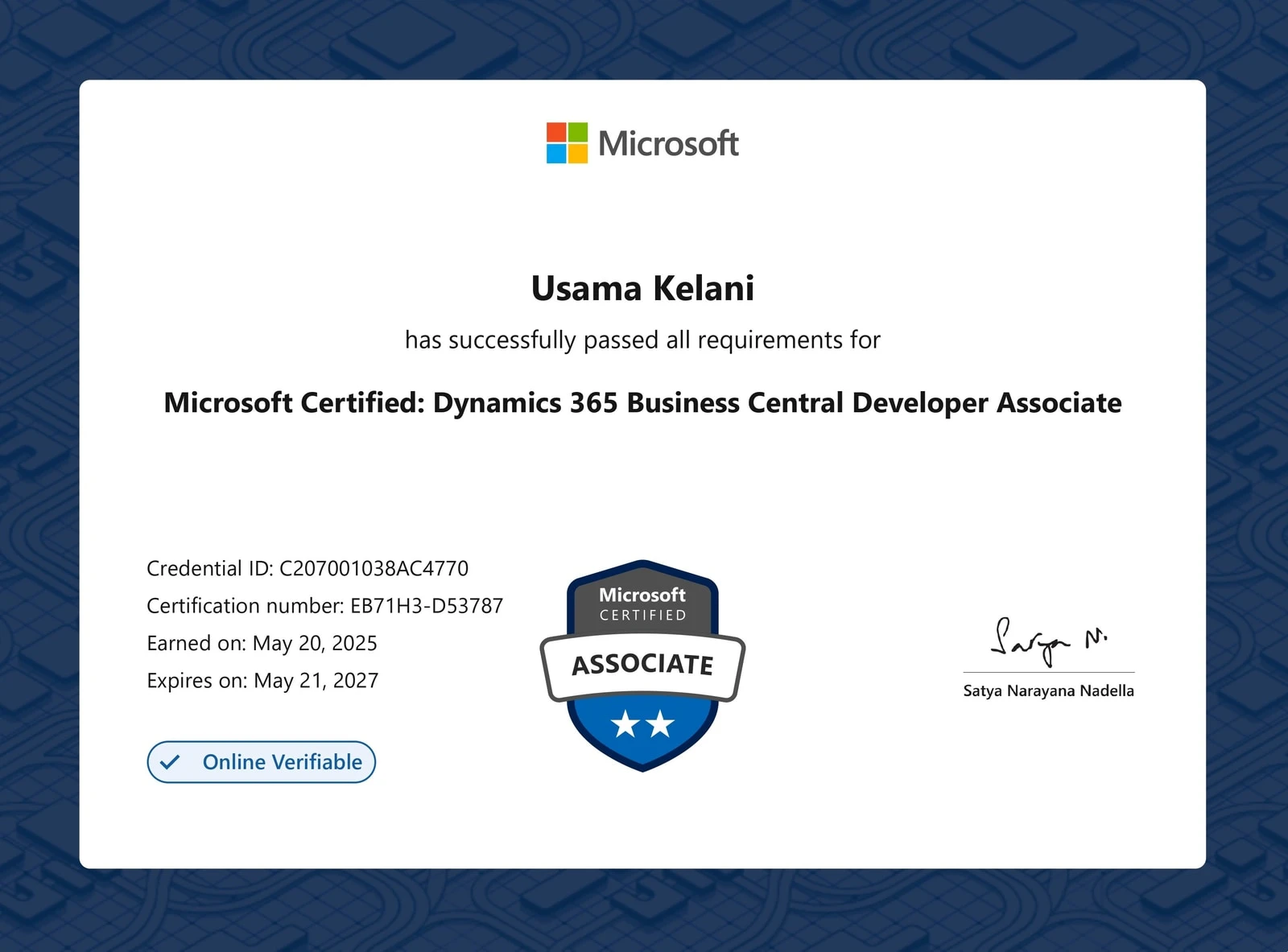Click the Microsoft four-square logo
This screenshot has width=1288, height=952.
click(567, 142)
